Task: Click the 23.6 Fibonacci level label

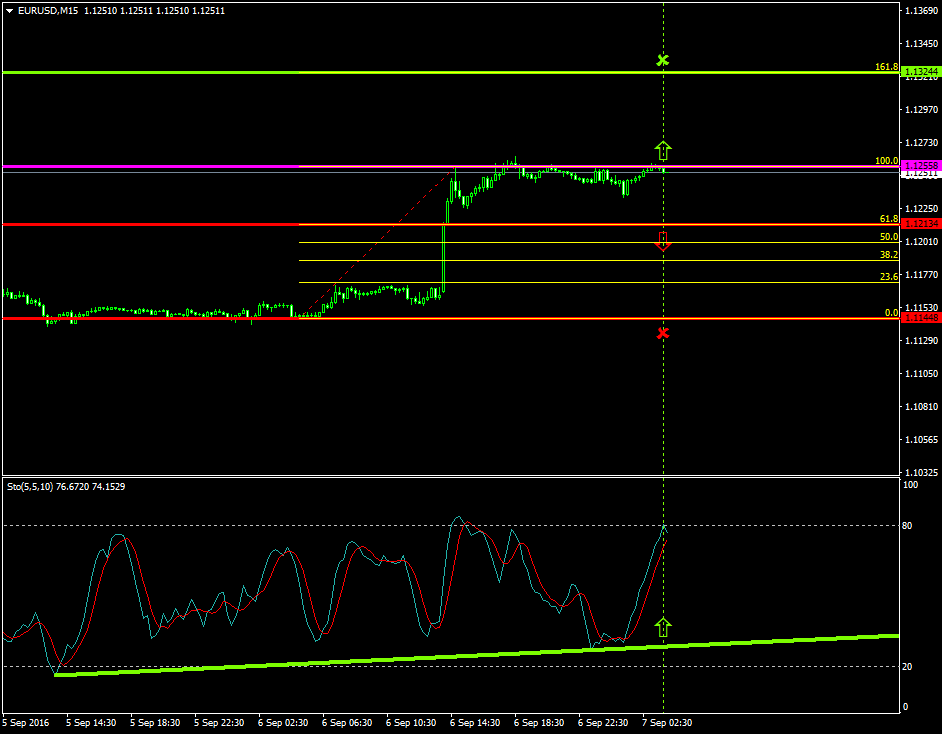Action: click(x=888, y=277)
